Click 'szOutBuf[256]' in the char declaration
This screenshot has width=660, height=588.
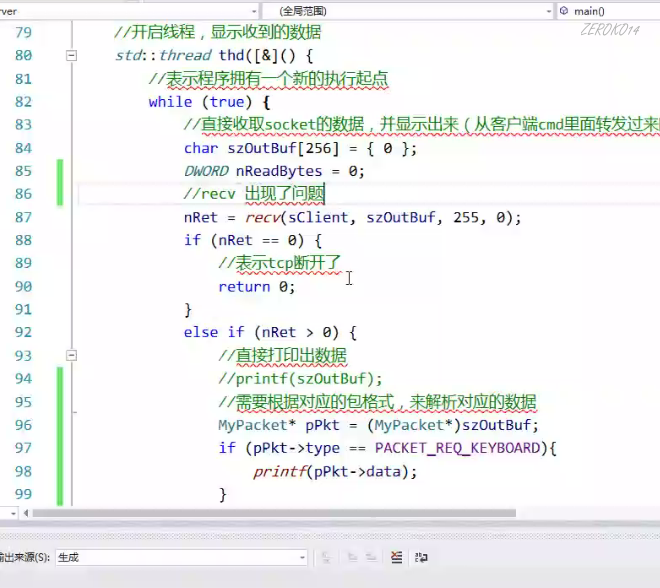click(283, 148)
